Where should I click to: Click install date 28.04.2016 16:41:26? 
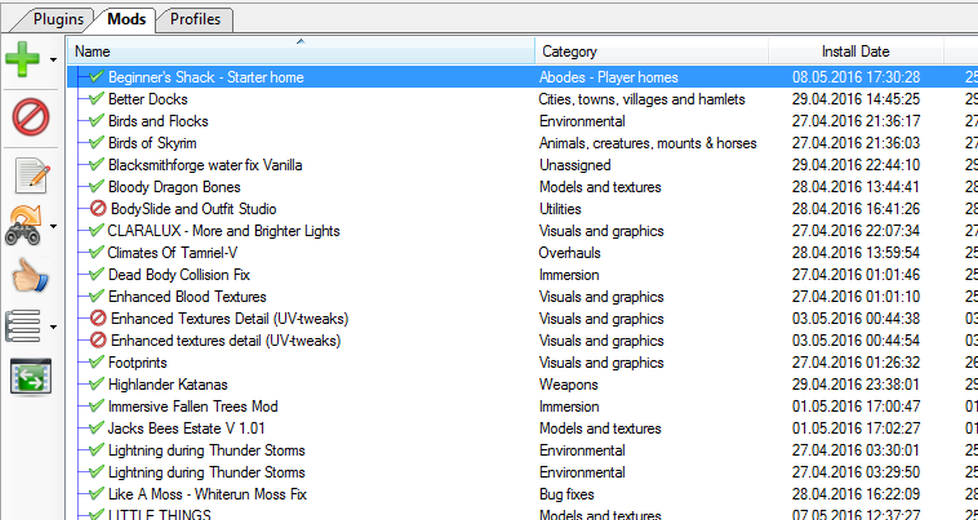[x=856, y=209]
